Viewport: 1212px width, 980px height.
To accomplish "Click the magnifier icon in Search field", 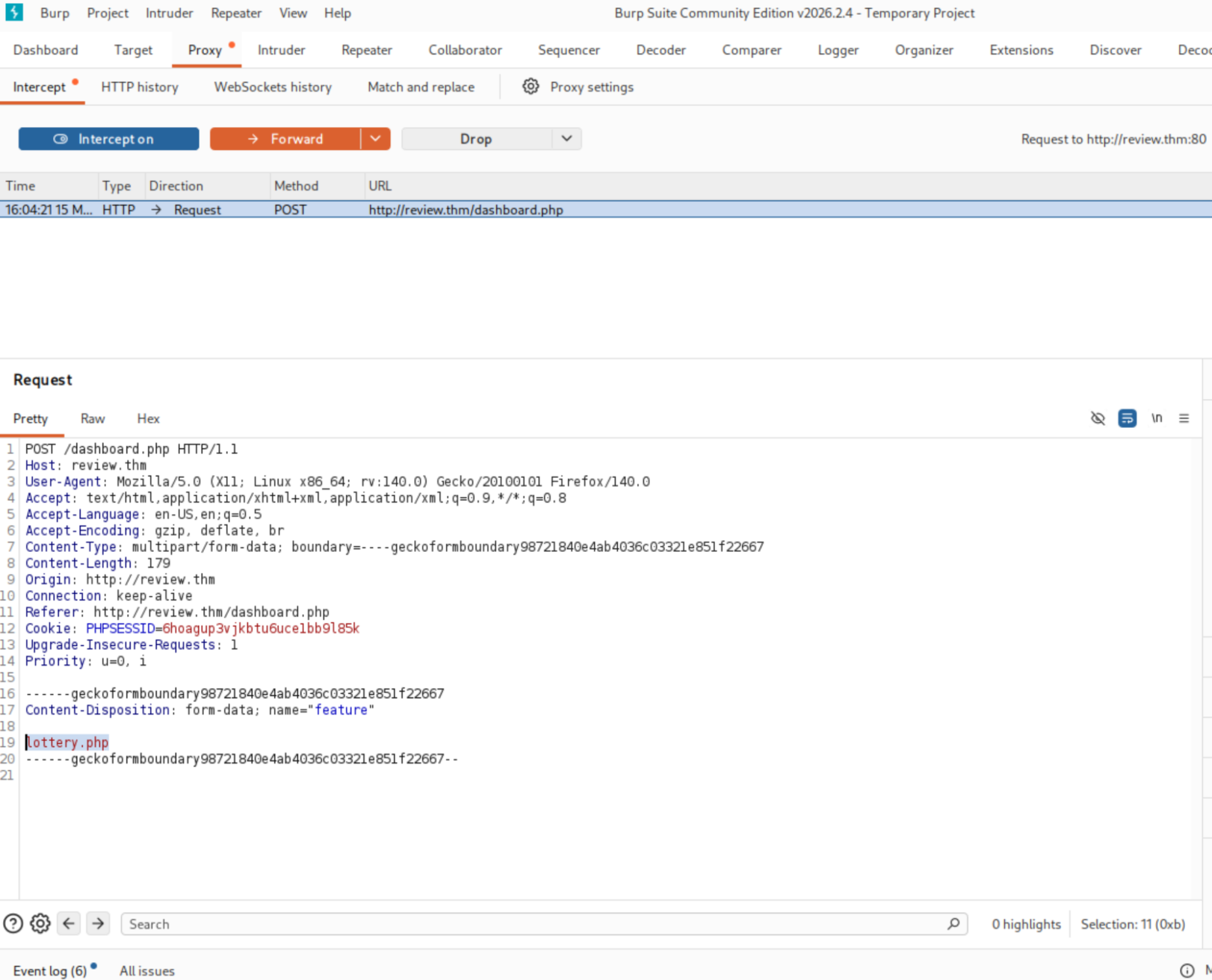I will tap(953, 924).
